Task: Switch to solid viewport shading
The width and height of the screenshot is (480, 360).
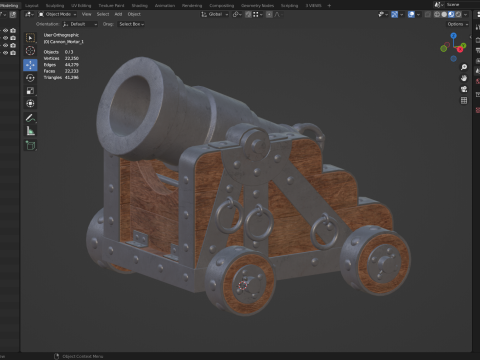Action: 444,14
